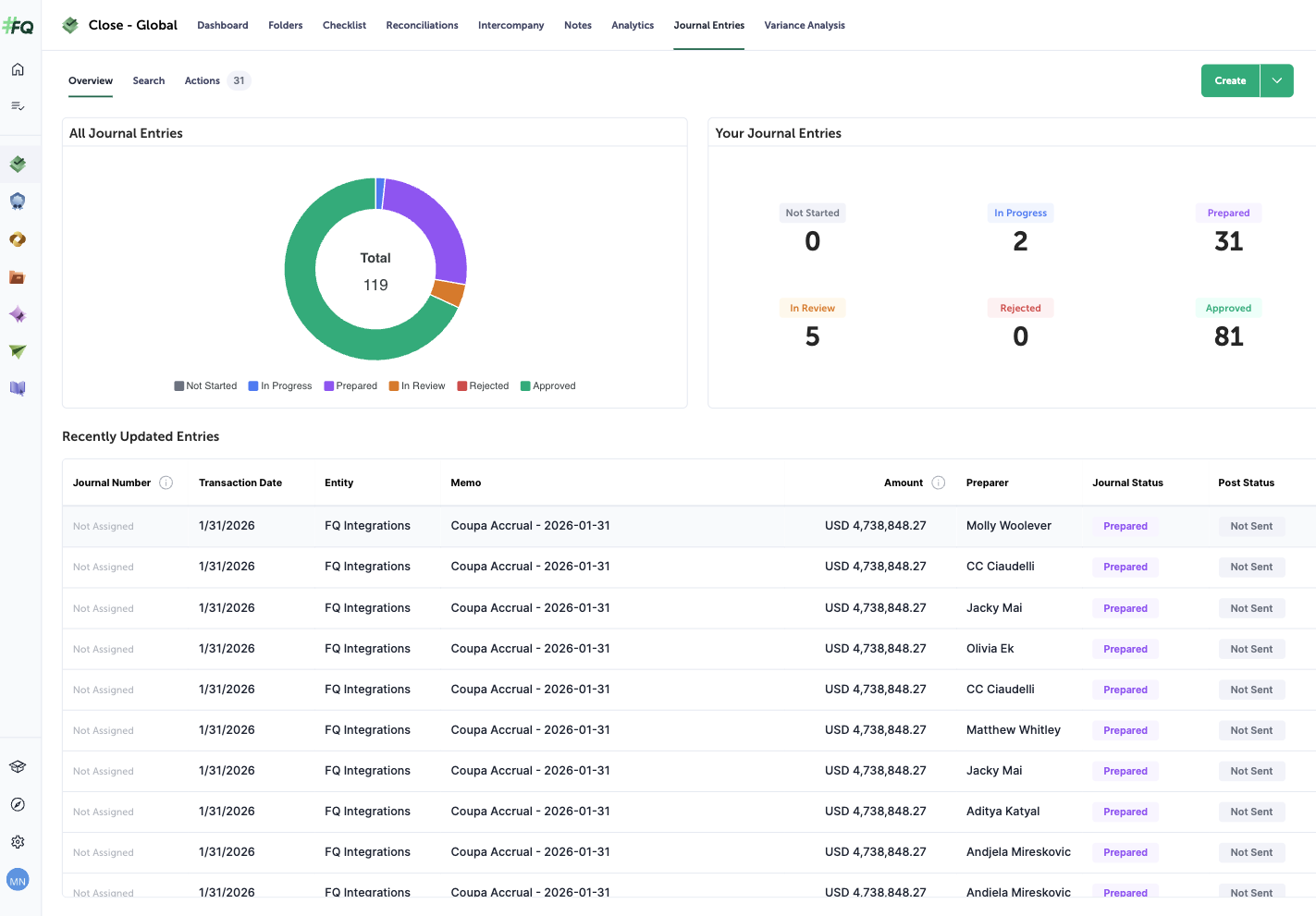The height and width of the screenshot is (916, 1316).
Task: Click the purple Prepared segment of the donut chart
Action: (x=437, y=226)
